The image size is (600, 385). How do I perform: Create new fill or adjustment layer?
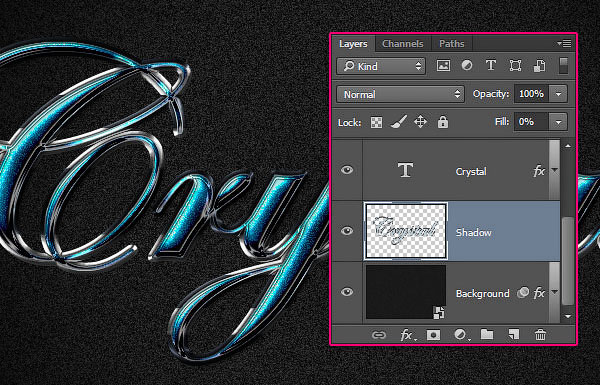tap(461, 335)
